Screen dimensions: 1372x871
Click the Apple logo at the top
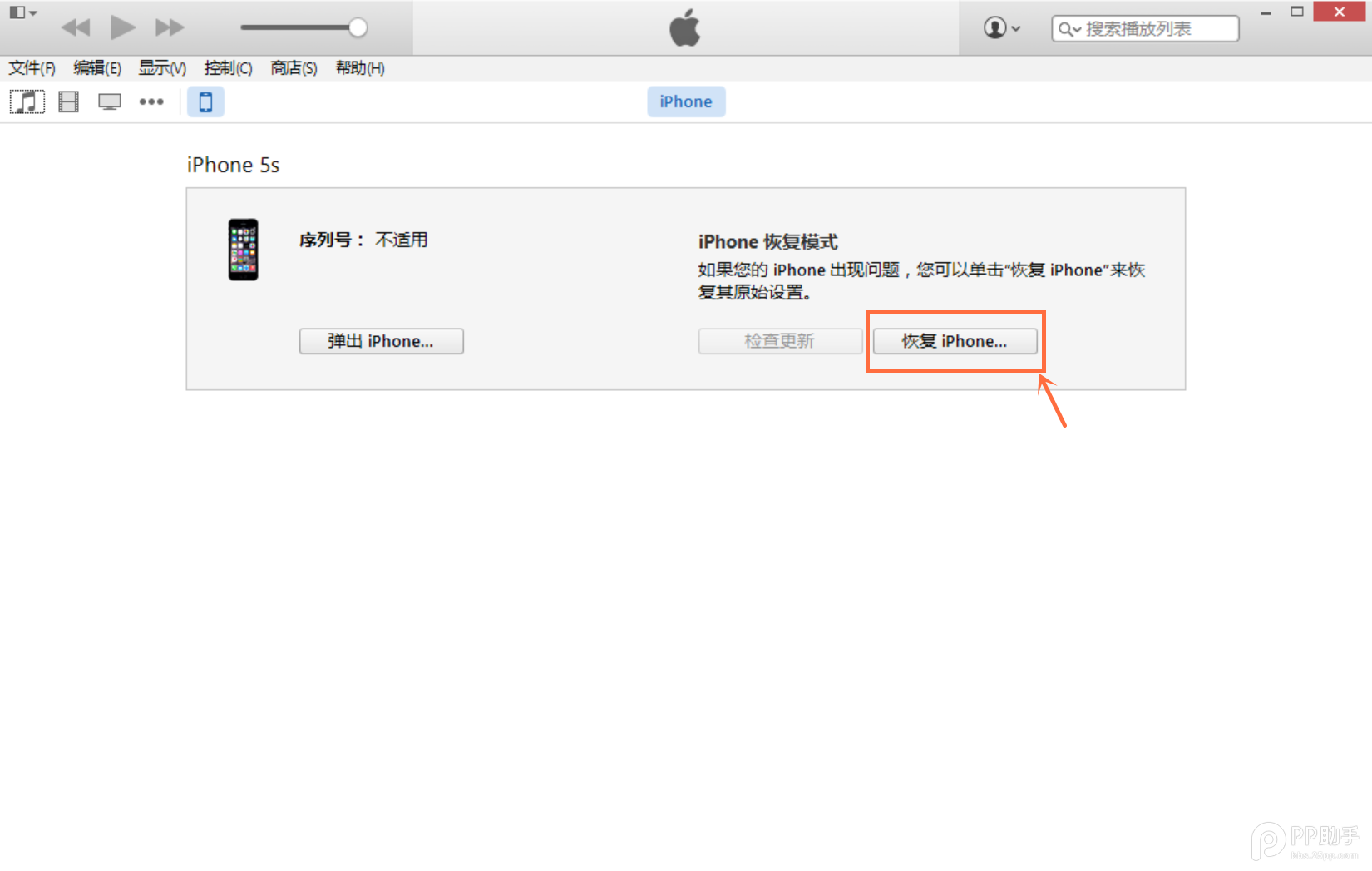685,27
